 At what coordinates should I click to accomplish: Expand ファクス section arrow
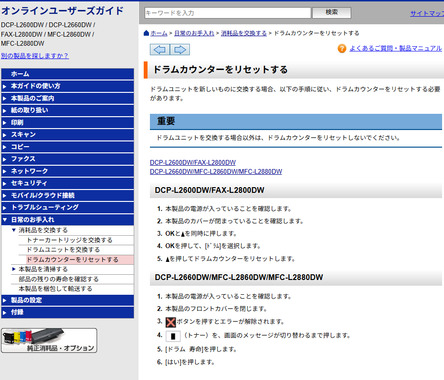pyautogui.click(x=5, y=159)
